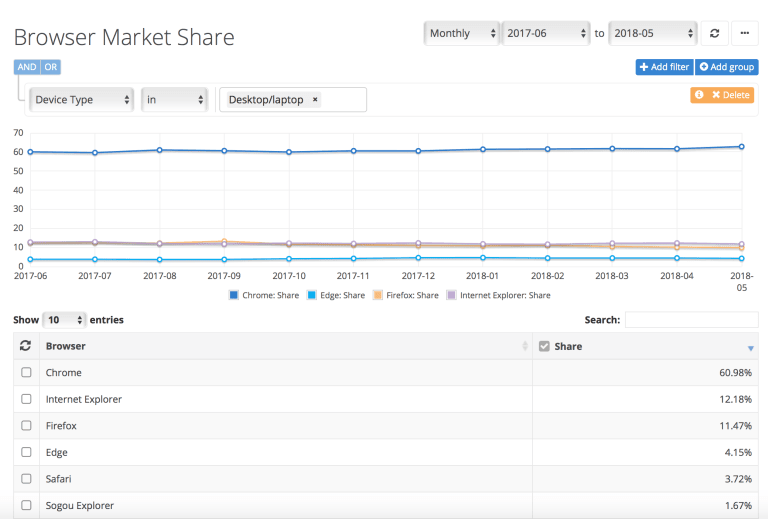Screen dimensions: 768x519
Task: Click the 4.15% Edge share value
Action: coord(738,452)
